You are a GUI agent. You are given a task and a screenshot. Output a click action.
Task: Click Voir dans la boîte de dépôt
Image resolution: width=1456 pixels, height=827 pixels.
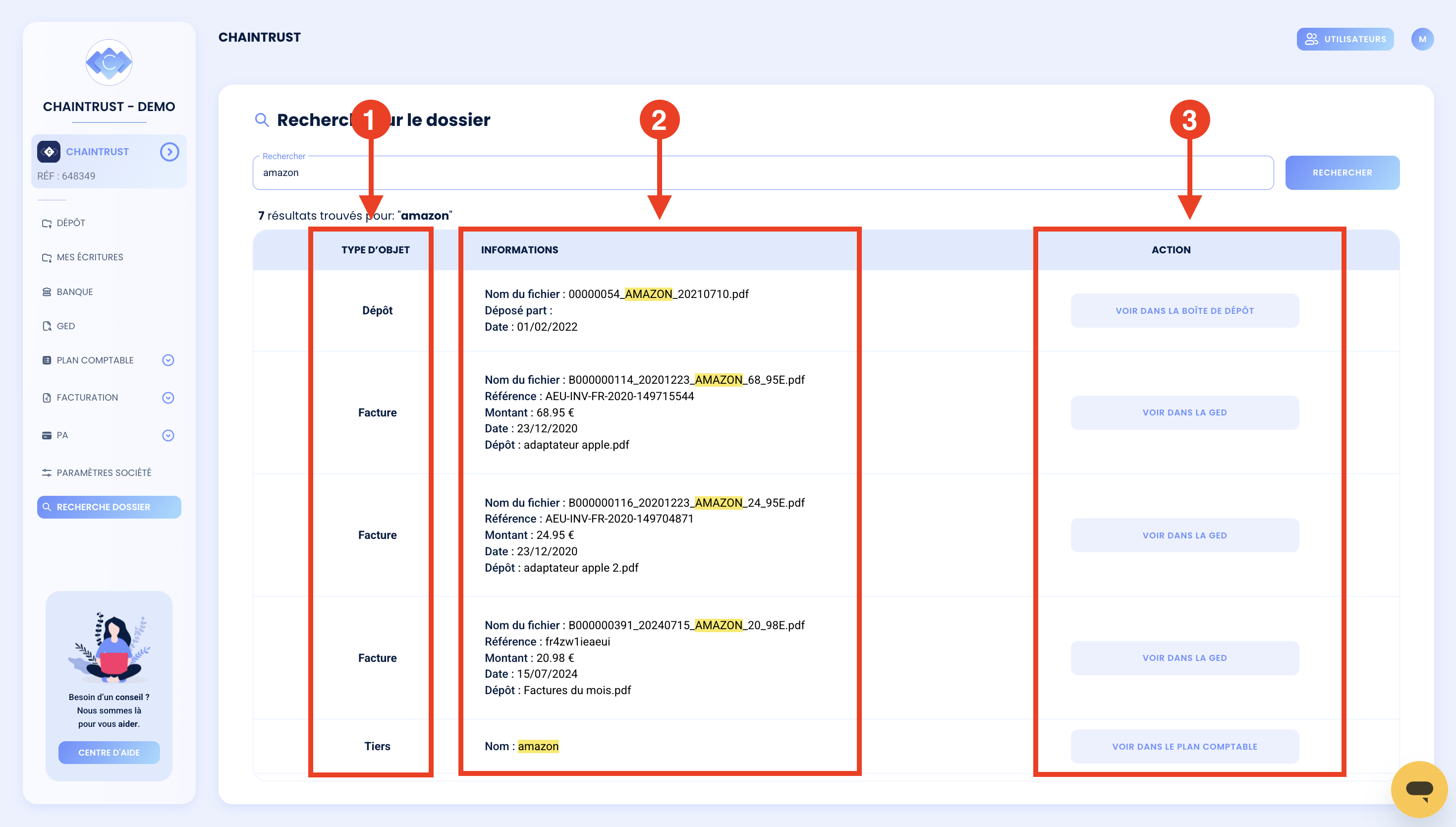(x=1184, y=311)
